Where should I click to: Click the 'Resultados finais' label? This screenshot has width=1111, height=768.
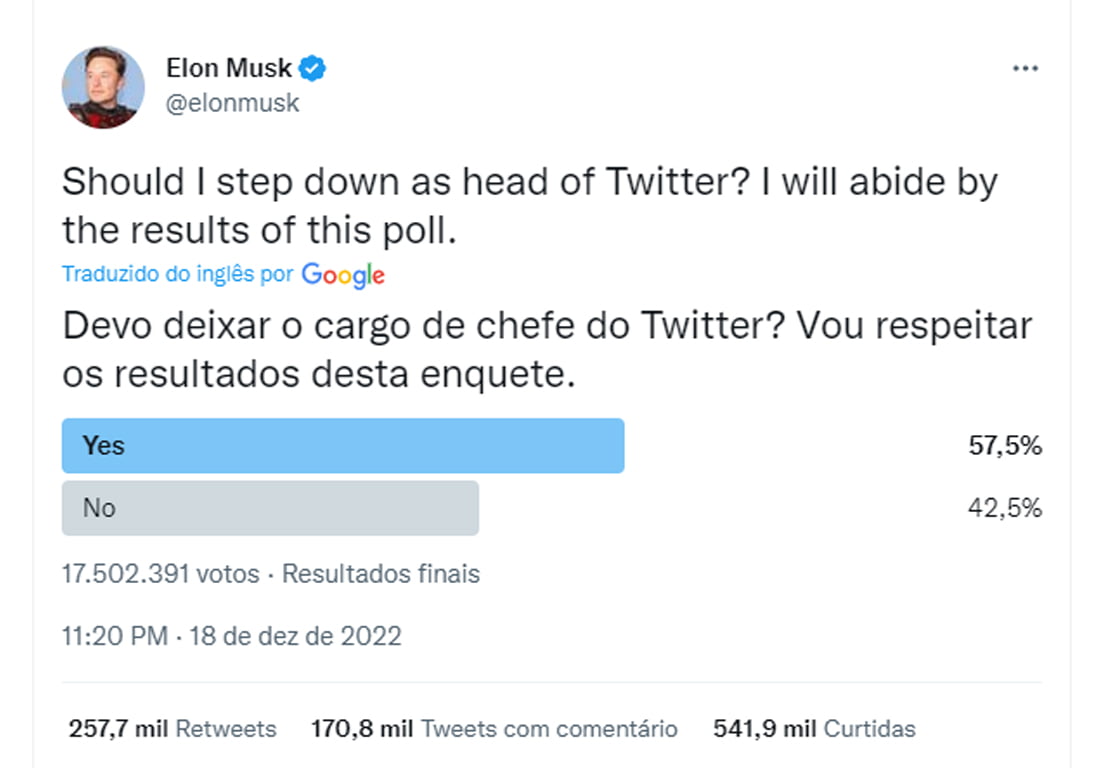381,574
